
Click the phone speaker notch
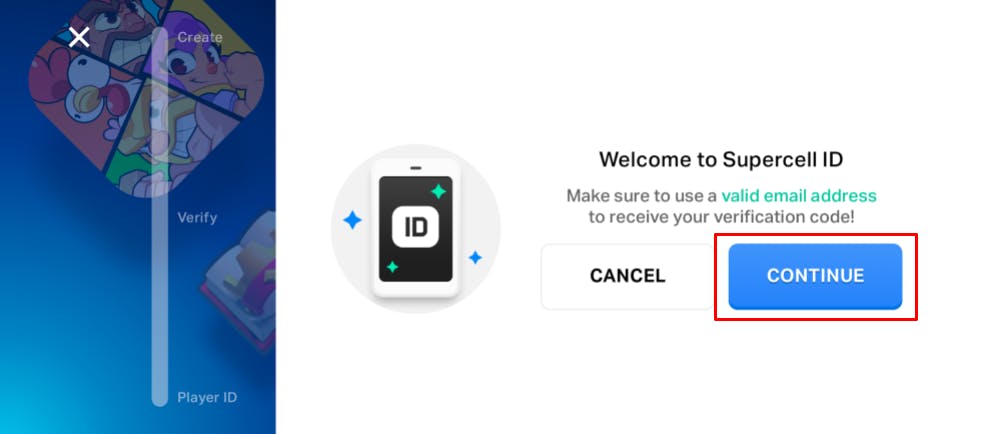tap(415, 168)
